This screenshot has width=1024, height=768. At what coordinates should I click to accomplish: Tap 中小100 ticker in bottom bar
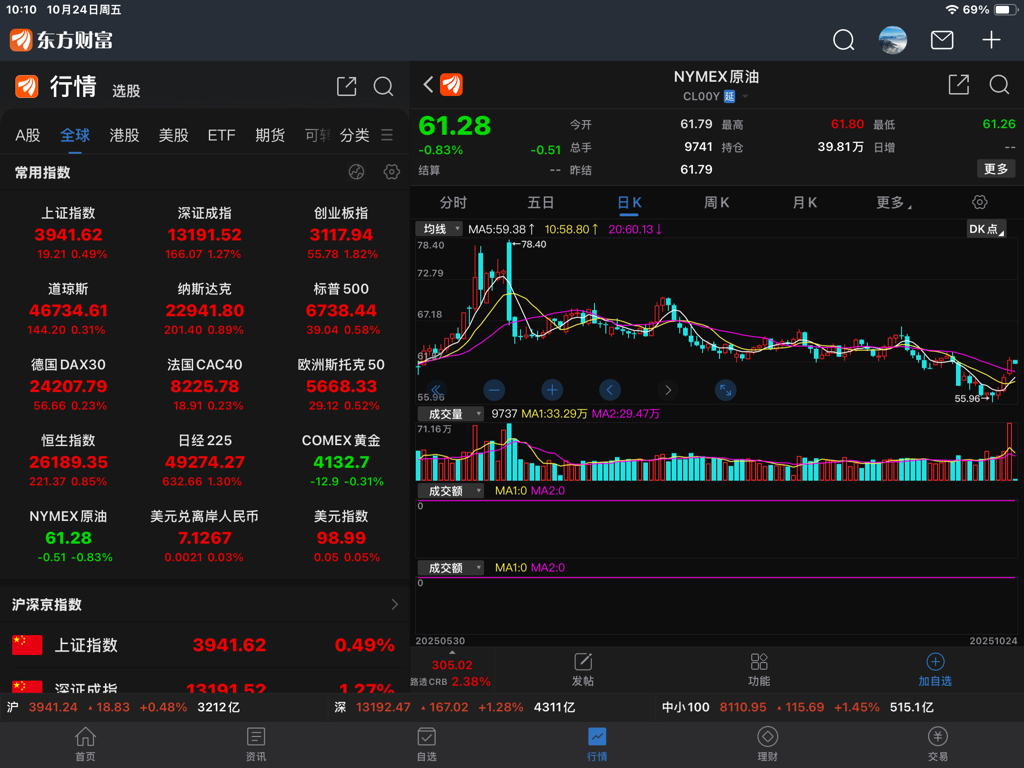797,707
